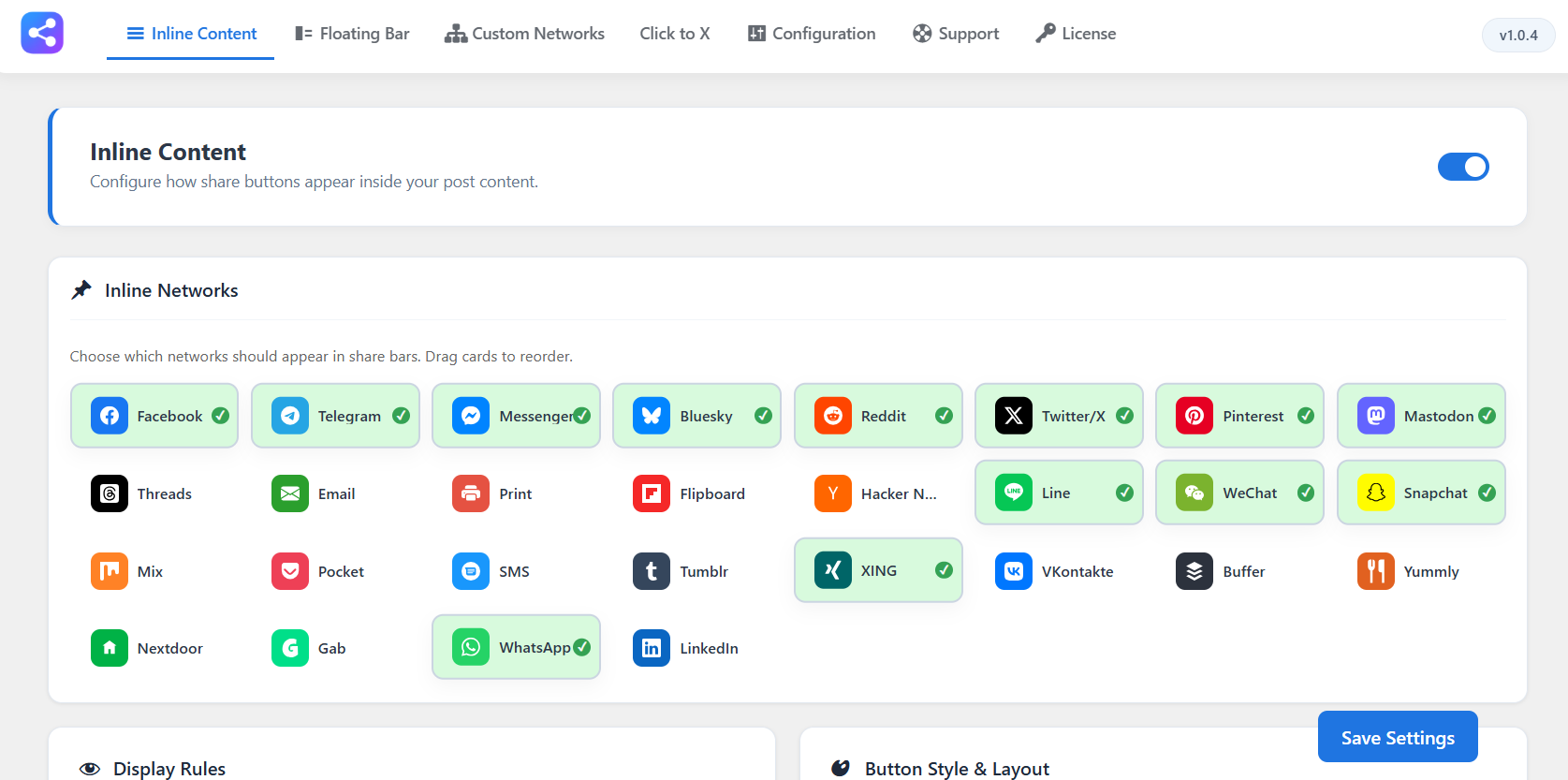Click the Display Rules eye icon
1568x780 pixels.
[x=90, y=769]
